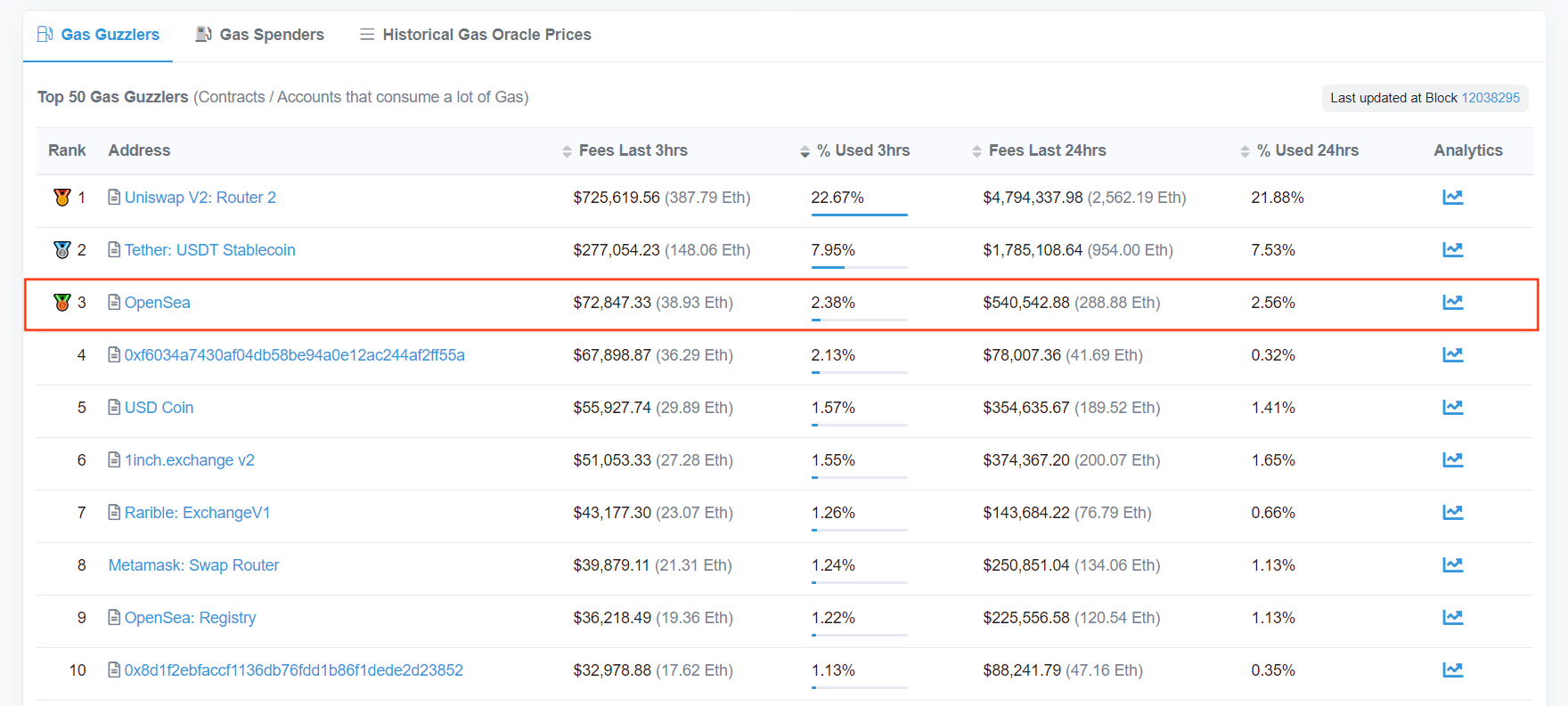Image resolution: width=1568 pixels, height=706 pixels.
Task: Open the Uniswap V2: Router 2 address
Action: (200, 198)
